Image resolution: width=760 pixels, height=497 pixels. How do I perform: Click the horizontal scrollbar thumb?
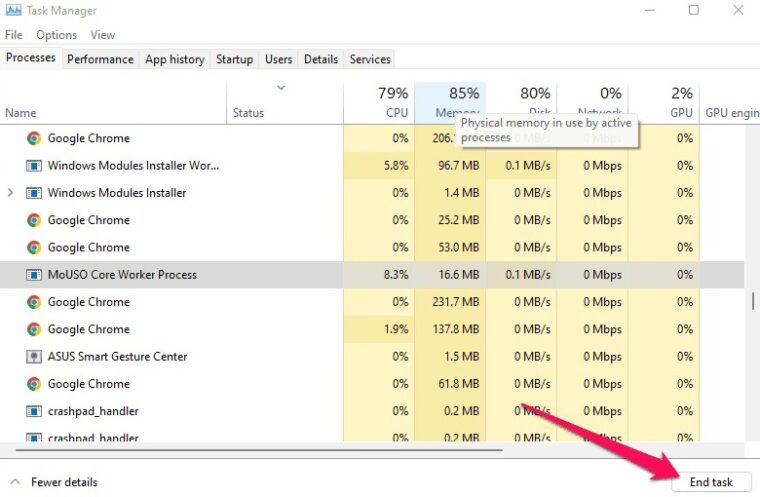pyautogui.click(x=259, y=450)
